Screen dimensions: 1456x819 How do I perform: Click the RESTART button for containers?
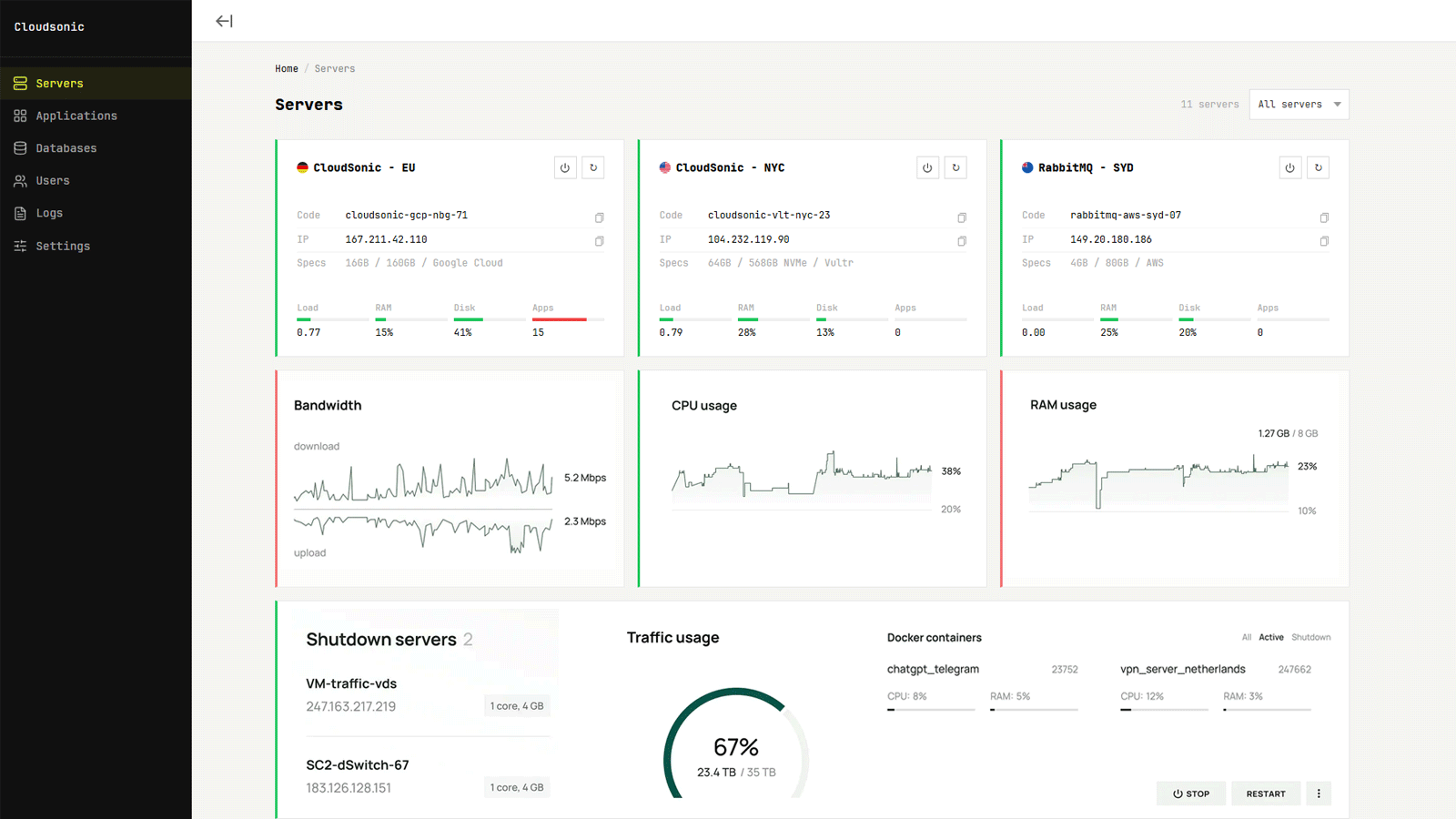point(1266,794)
